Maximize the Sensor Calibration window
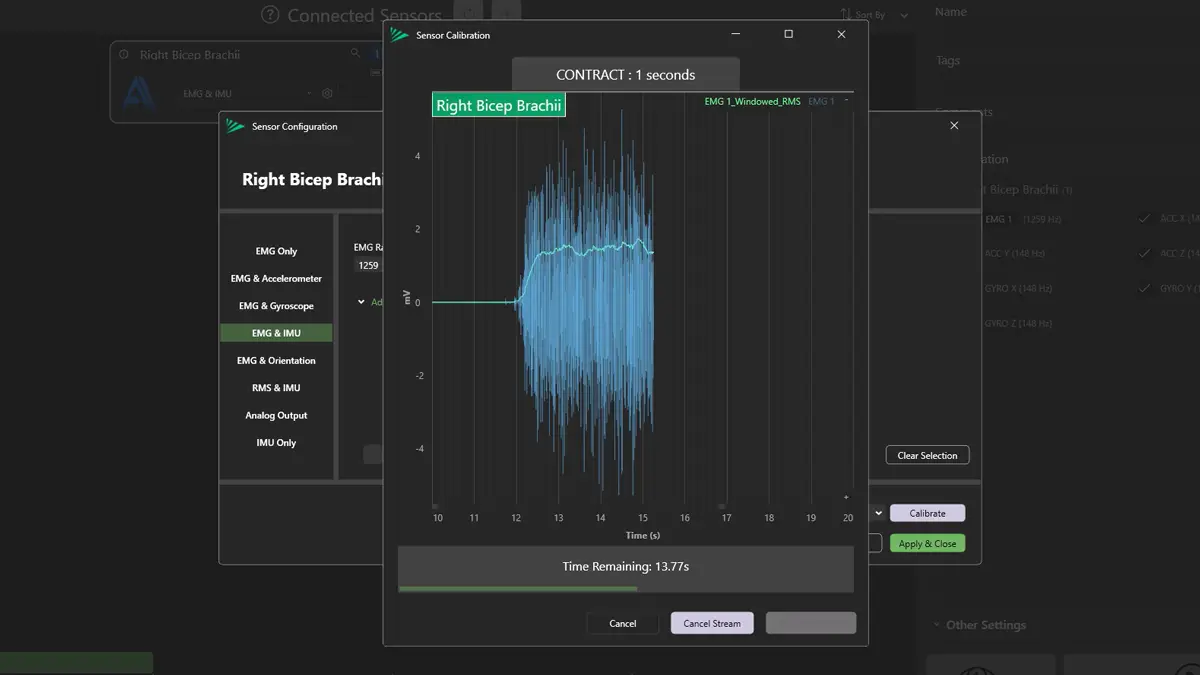The image size is (1200, 675). click(788, 34)
